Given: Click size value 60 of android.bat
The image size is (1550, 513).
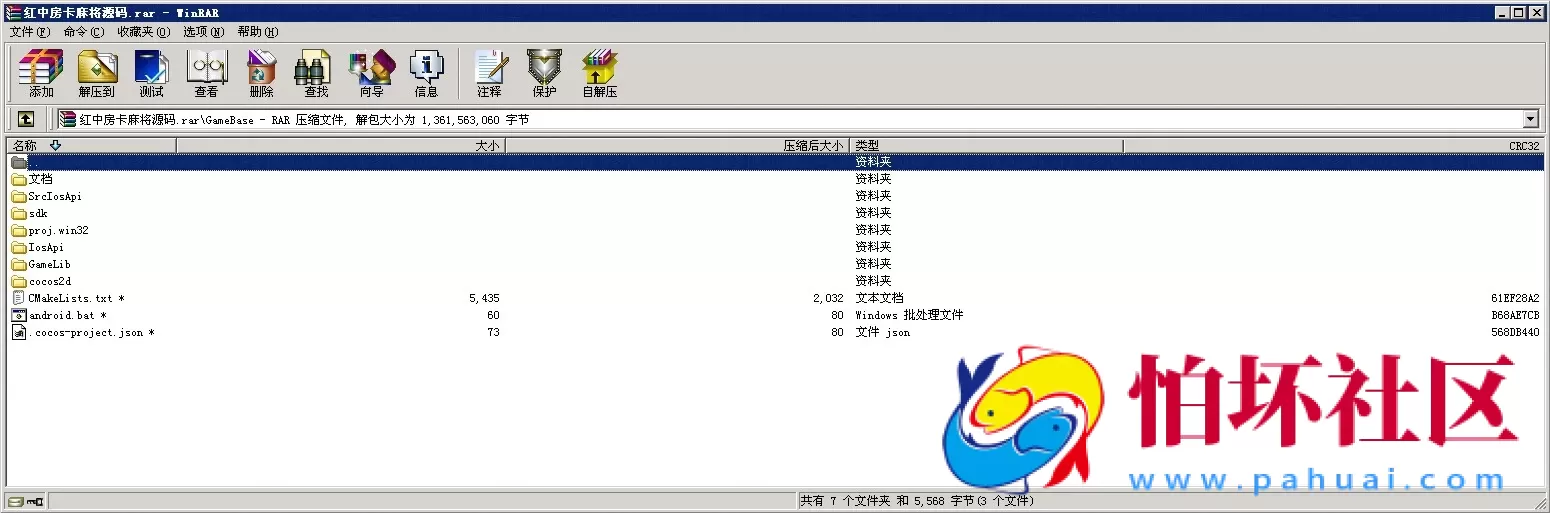Looking at the screenshot, I should tap(493, 315).
